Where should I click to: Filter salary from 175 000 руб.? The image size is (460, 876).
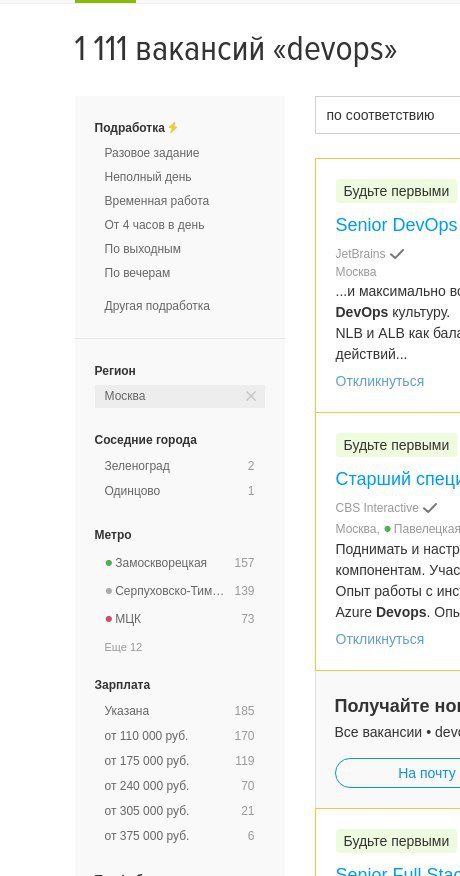coord(146,761)
